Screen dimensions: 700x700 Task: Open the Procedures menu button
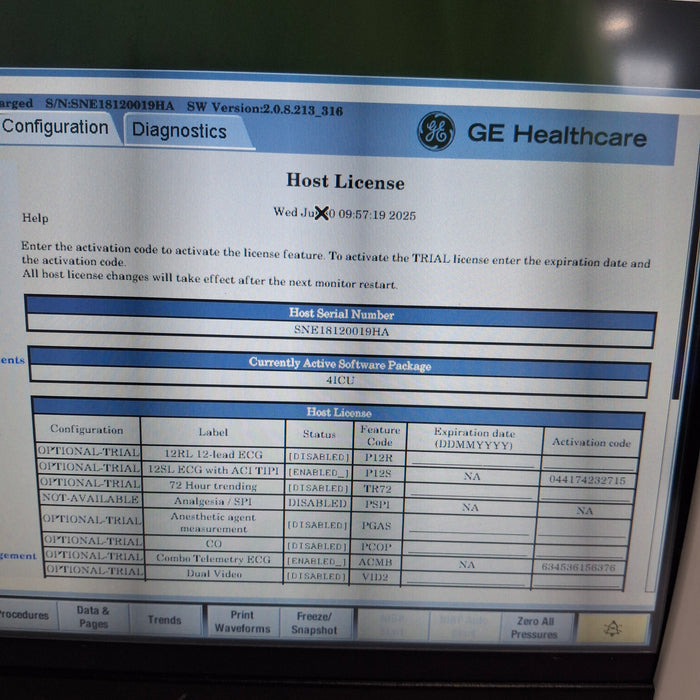[x=26, y=615]
